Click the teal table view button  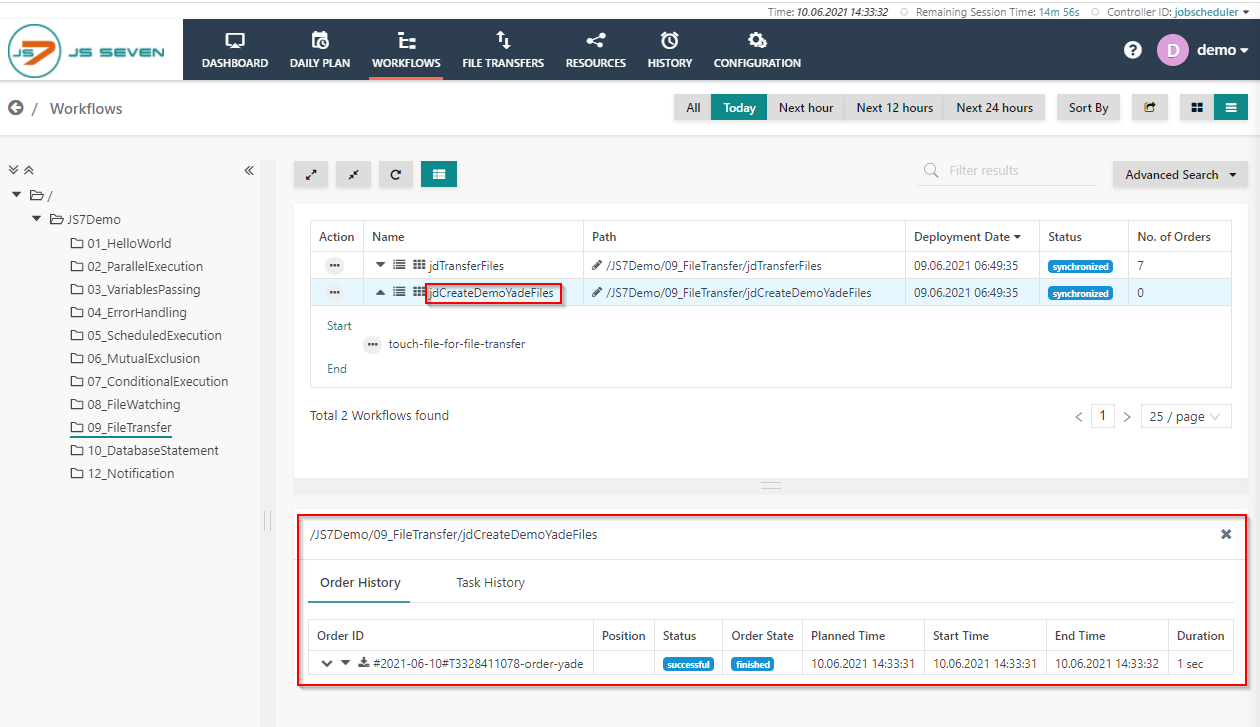pos(439,174)
